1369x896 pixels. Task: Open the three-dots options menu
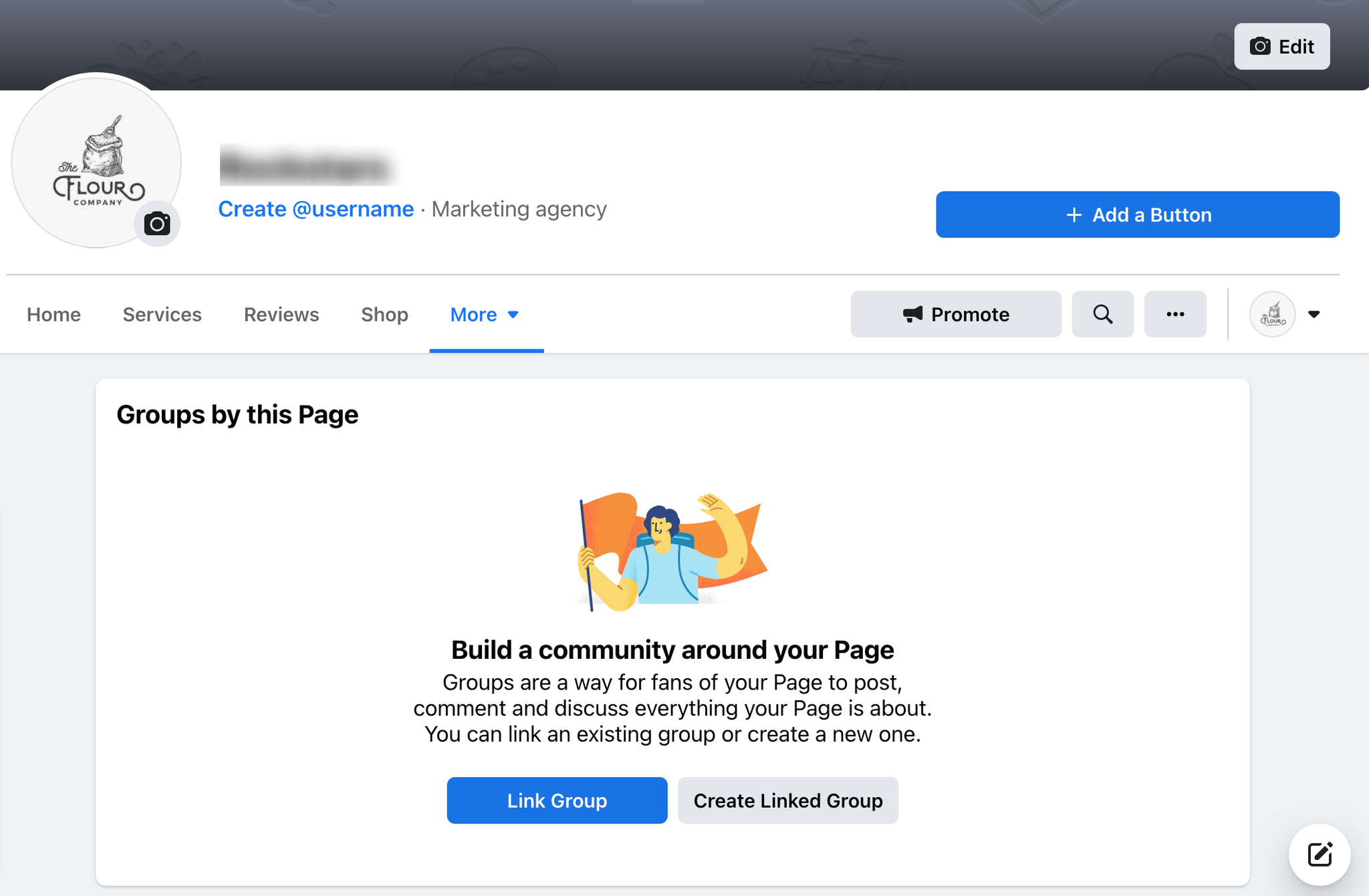(1174, 314)
